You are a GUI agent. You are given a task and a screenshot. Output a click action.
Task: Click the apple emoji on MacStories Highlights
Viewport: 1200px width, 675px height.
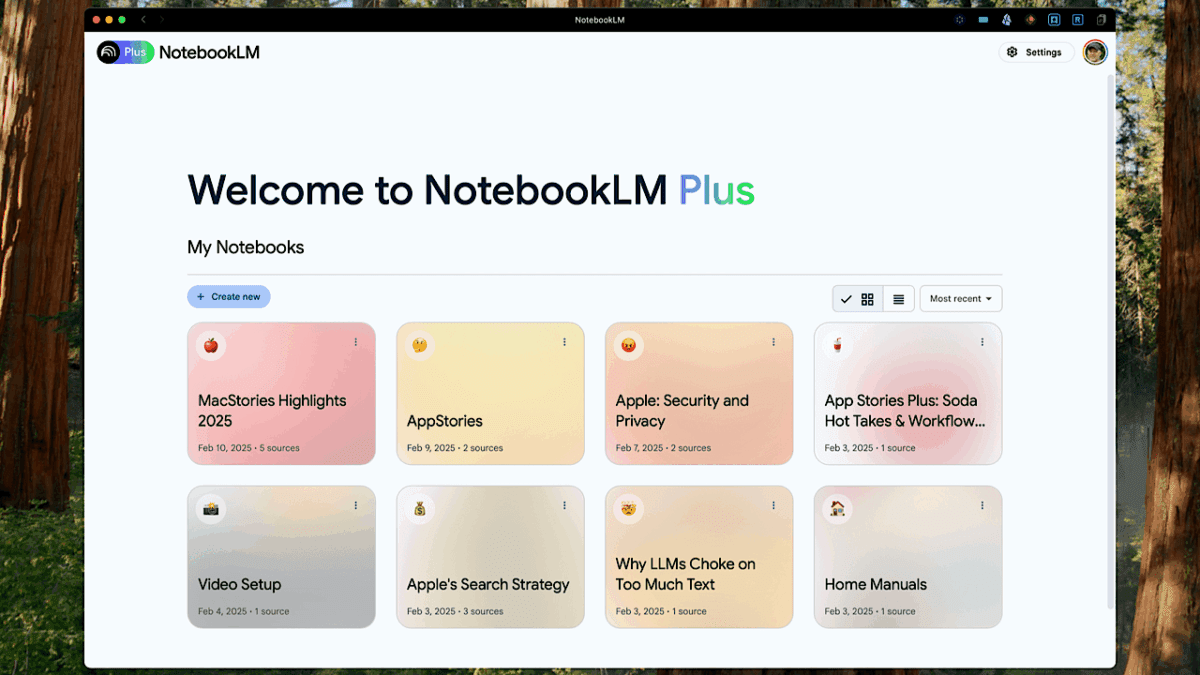point(210,345)
